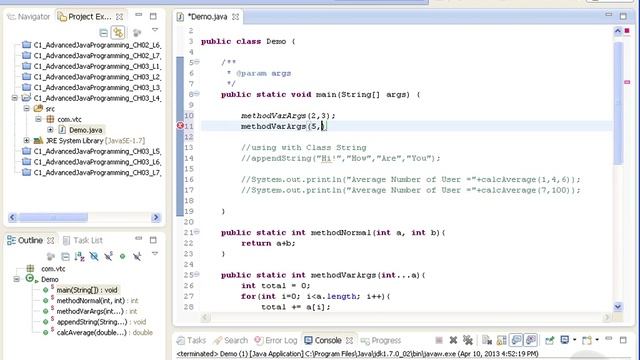The image size is (640, 360).
Task: Collapse the src folder node
Action: coord(27,109)
